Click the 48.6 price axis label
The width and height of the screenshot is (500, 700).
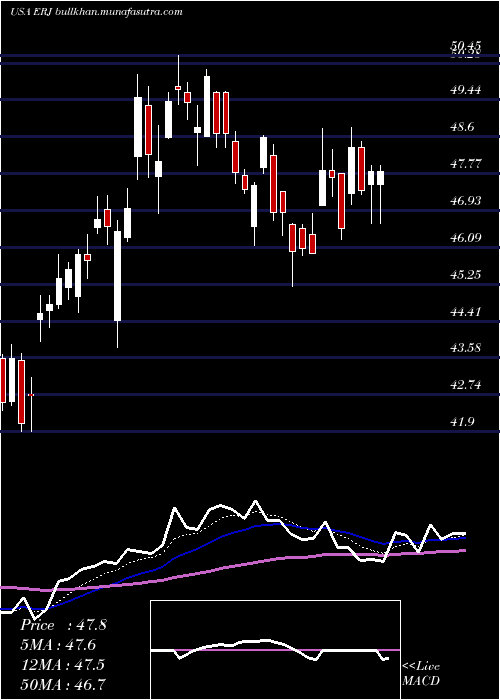tap(464, 127)
